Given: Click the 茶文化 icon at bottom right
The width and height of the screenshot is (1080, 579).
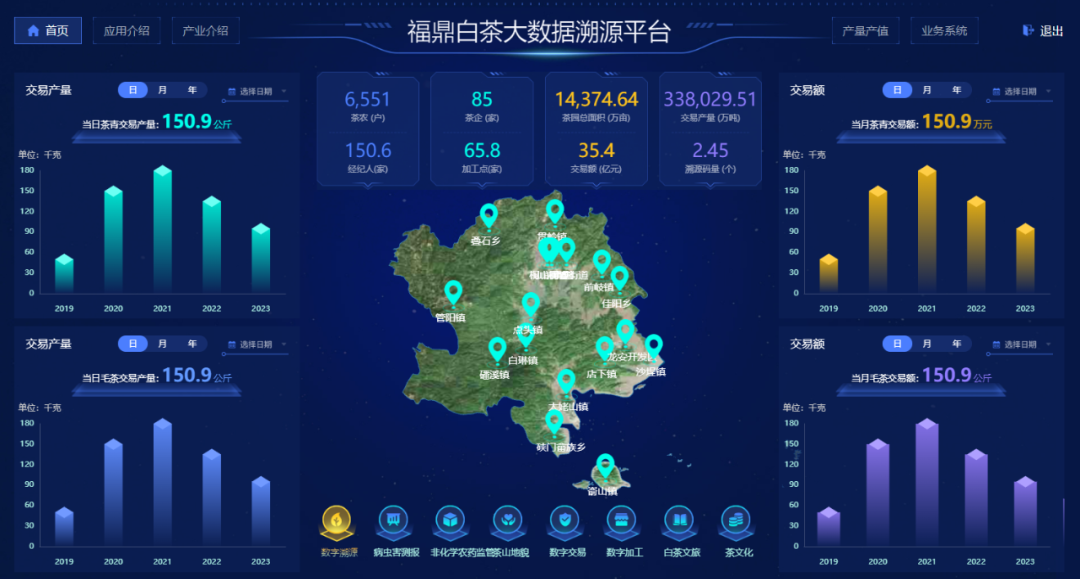Looking at the screenshot, I should [x=735, y=522].
